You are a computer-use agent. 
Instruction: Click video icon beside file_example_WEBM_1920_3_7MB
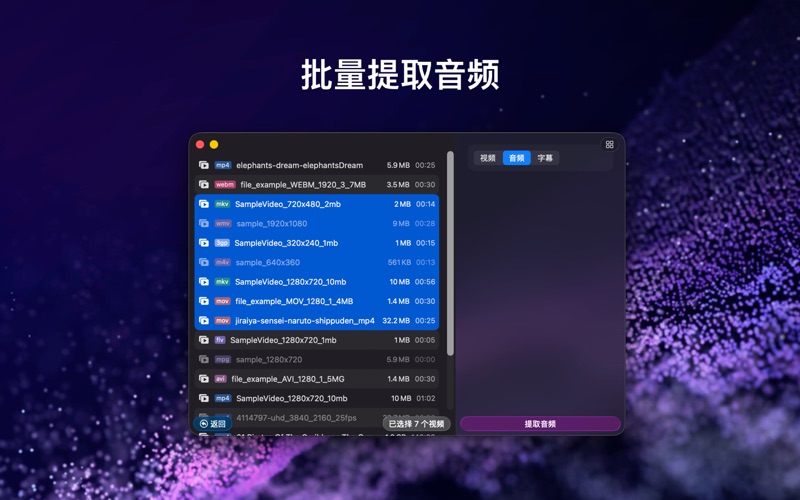coord(204,185)
